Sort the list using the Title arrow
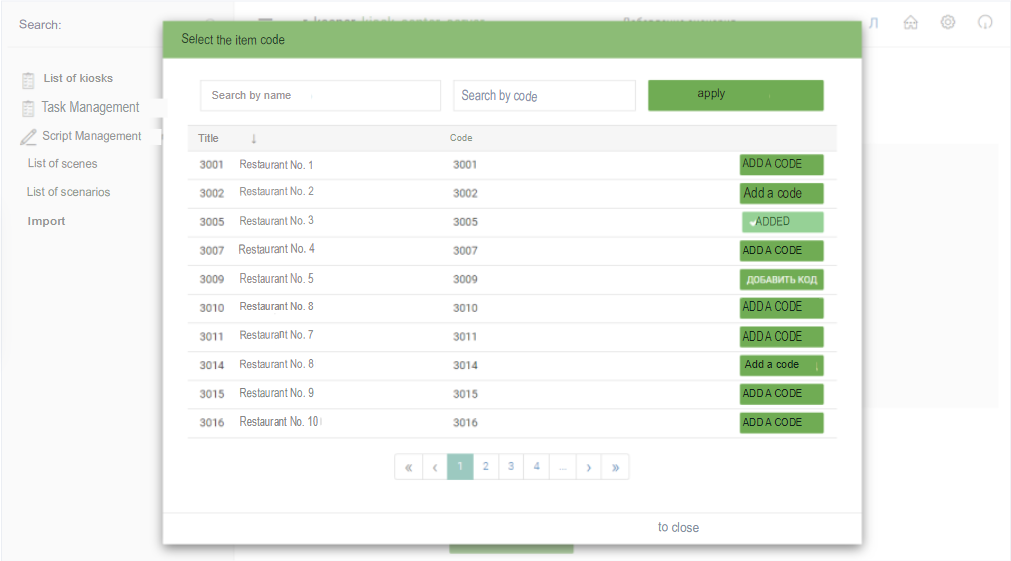 point(254,138)
